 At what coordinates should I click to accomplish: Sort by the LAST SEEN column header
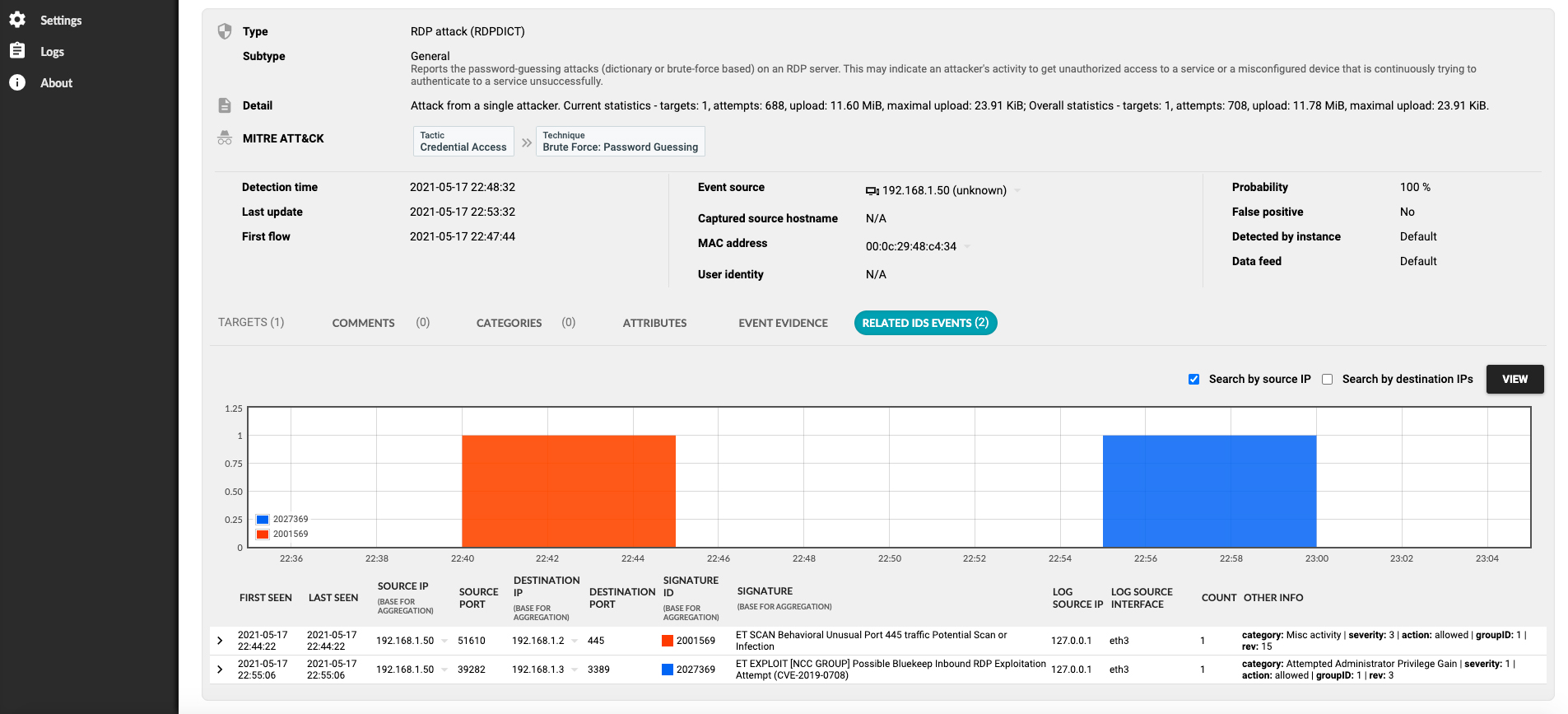(x=333, y=598)
